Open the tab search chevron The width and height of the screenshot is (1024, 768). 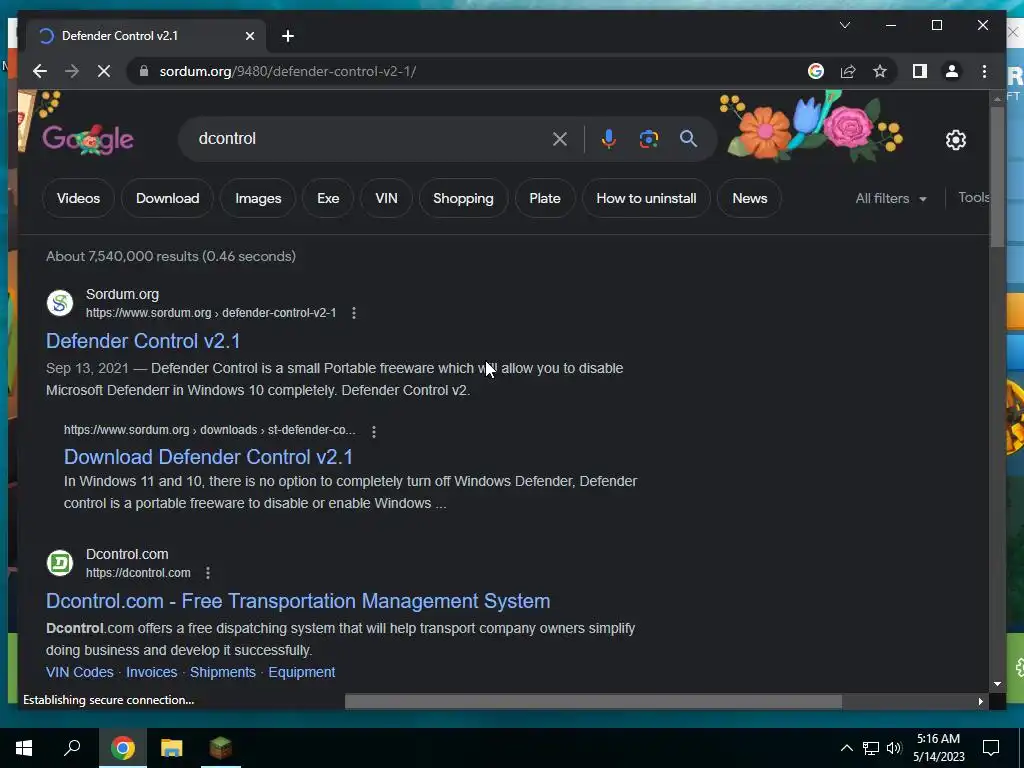pos(844,25)
